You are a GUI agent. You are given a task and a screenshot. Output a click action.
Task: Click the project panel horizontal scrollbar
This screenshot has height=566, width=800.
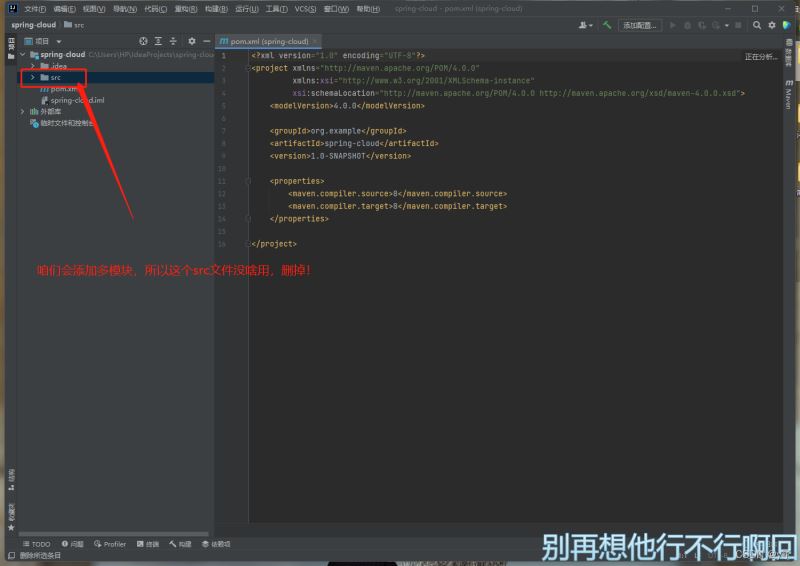click(115, 534)
